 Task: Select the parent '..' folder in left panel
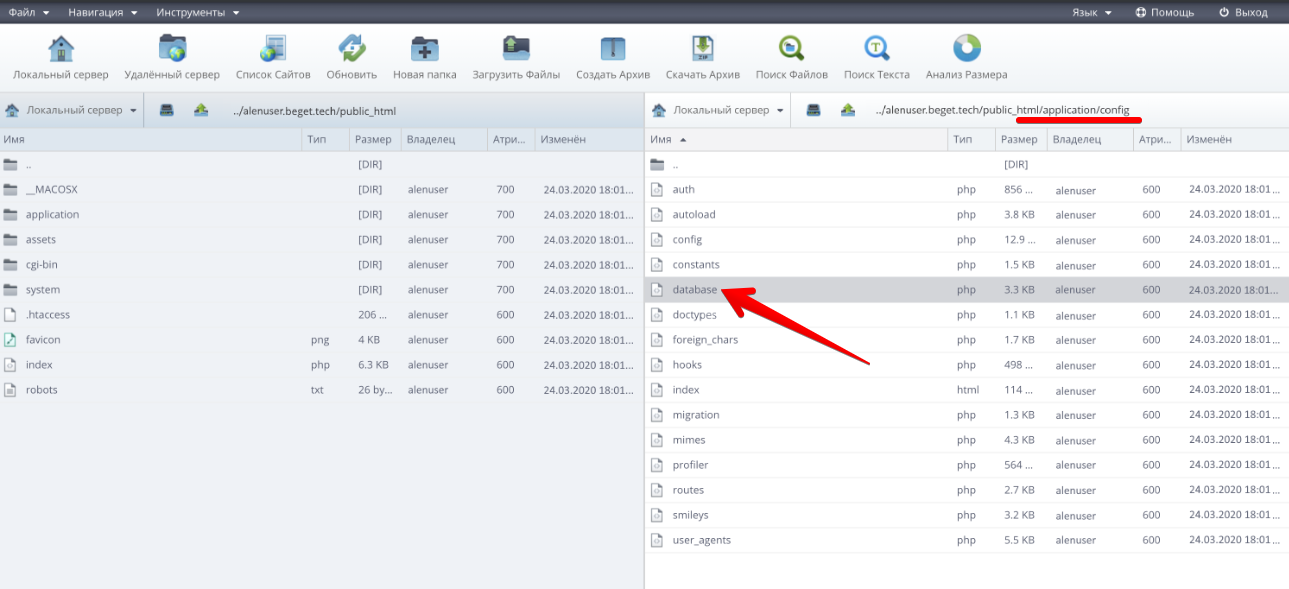tap(320, 164)
